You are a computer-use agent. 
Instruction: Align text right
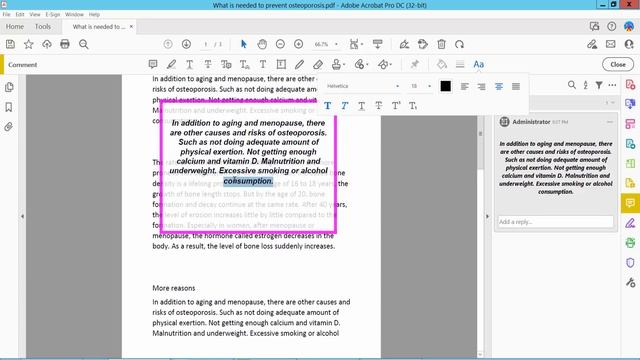pyautogui.click(x=482, y=86)
